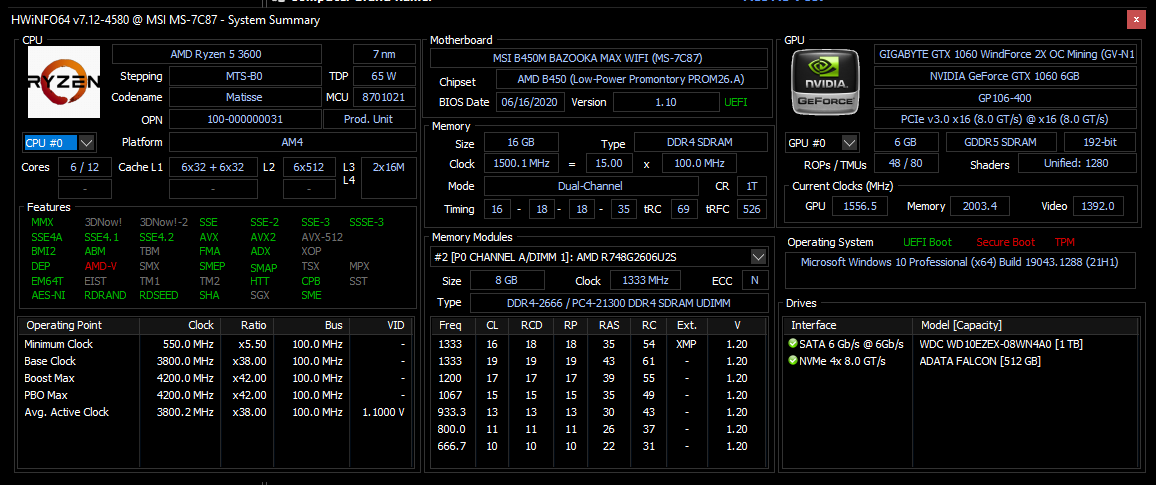Click the MSI B450M BAZOOKA MAX WIFI field
Viewport: 1156px width, 485px height.
tap(599, 58)
